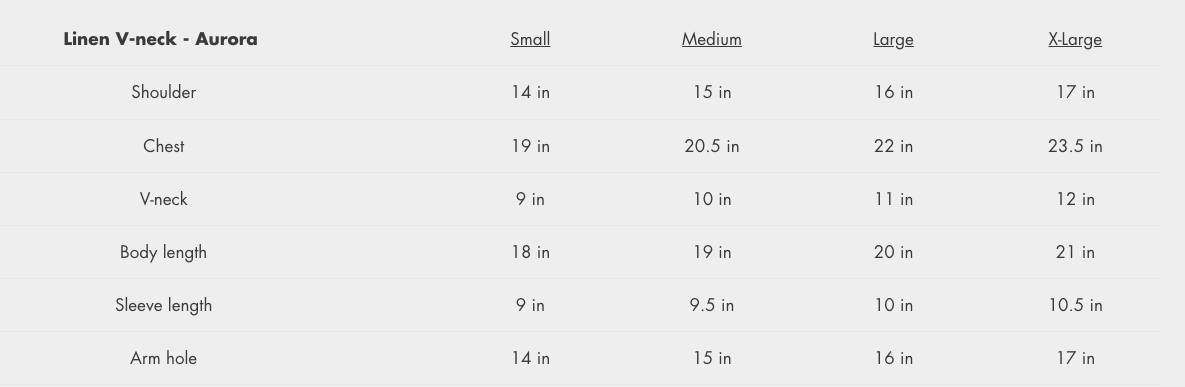Select the Linen V-neck - Aurora title

pos(160,39)
